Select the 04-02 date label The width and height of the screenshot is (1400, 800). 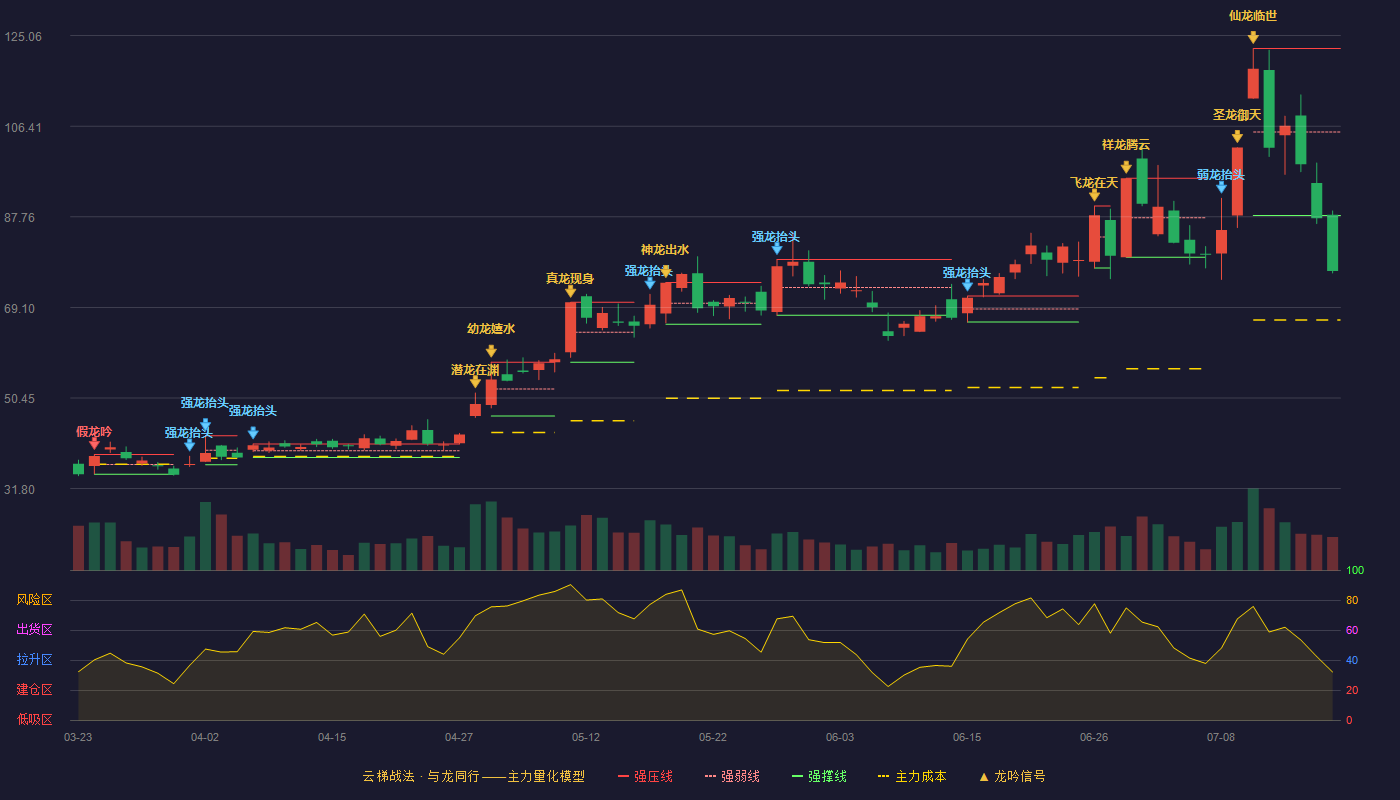(205, 737)
